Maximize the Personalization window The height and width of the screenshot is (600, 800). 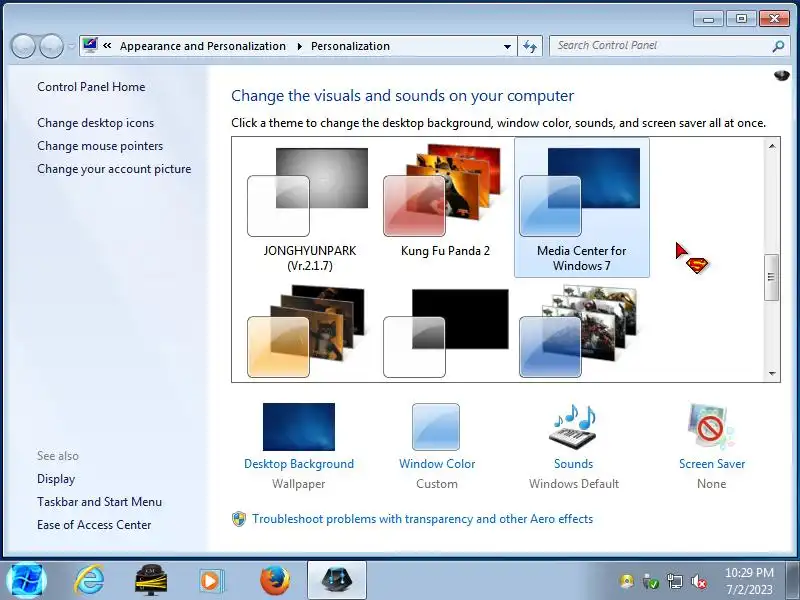[741, 19]
